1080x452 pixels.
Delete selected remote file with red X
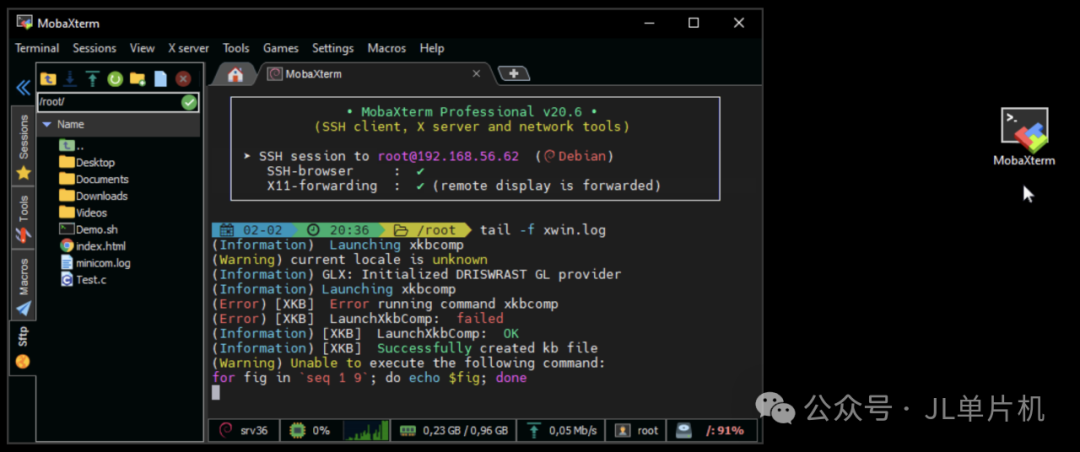183,79
